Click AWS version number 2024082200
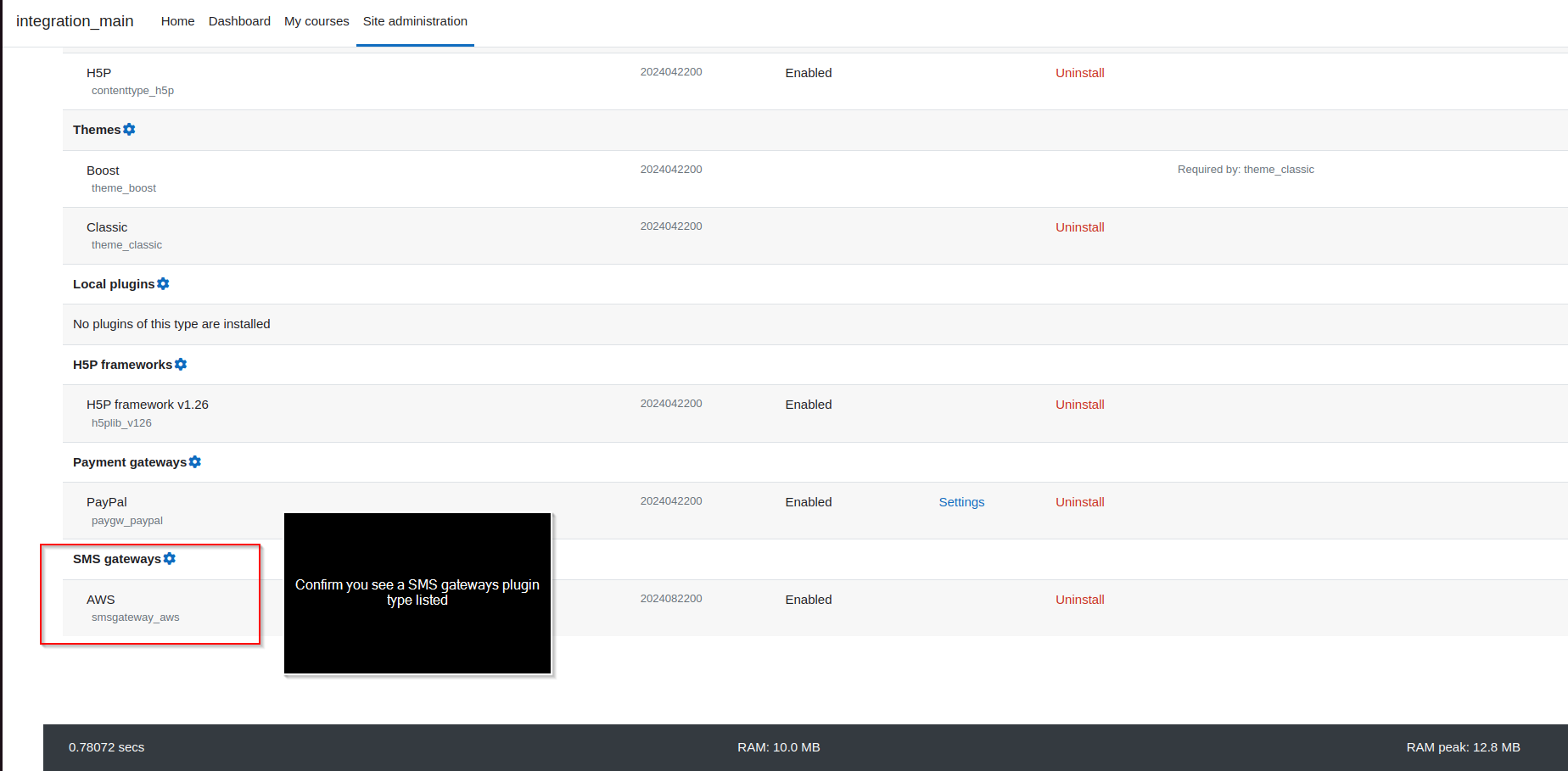The width and height of the screenshot is (1568, 771). pos(671,599)
